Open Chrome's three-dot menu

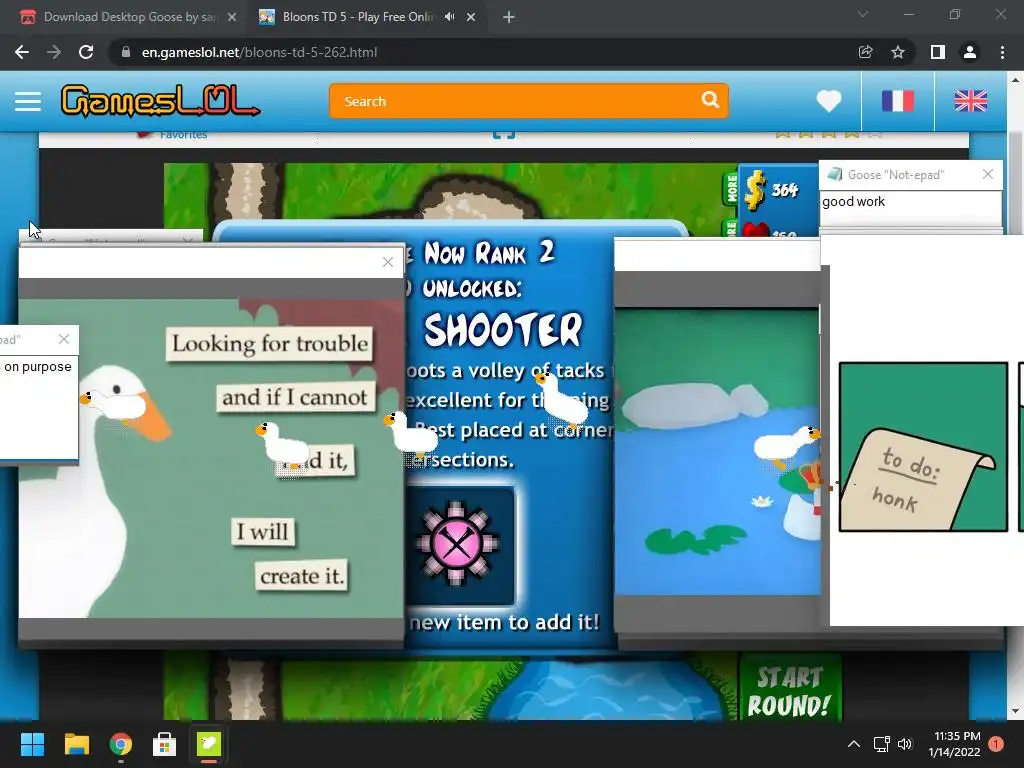pos(1002,52)
